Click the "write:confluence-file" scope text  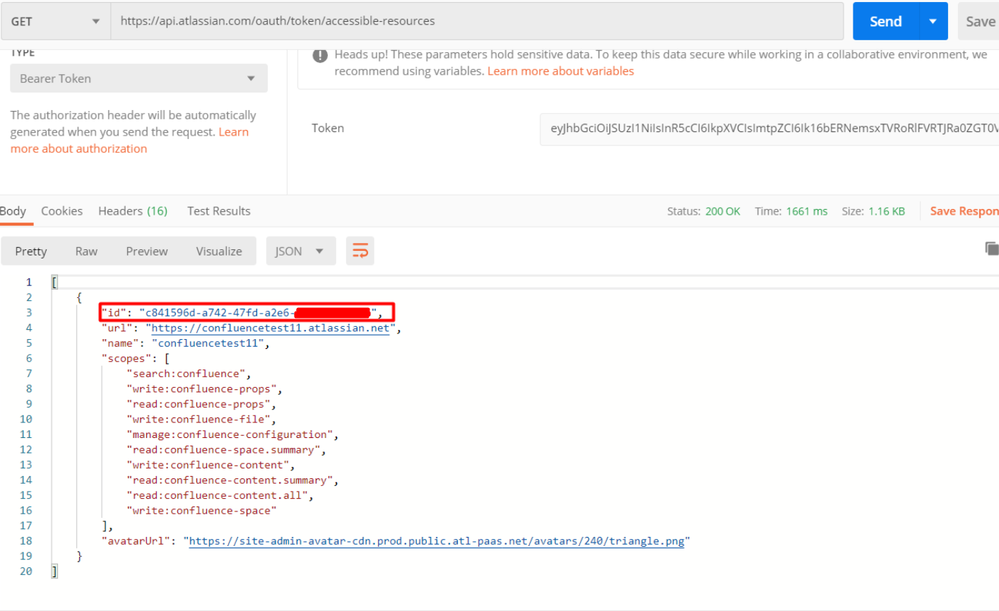198,420
